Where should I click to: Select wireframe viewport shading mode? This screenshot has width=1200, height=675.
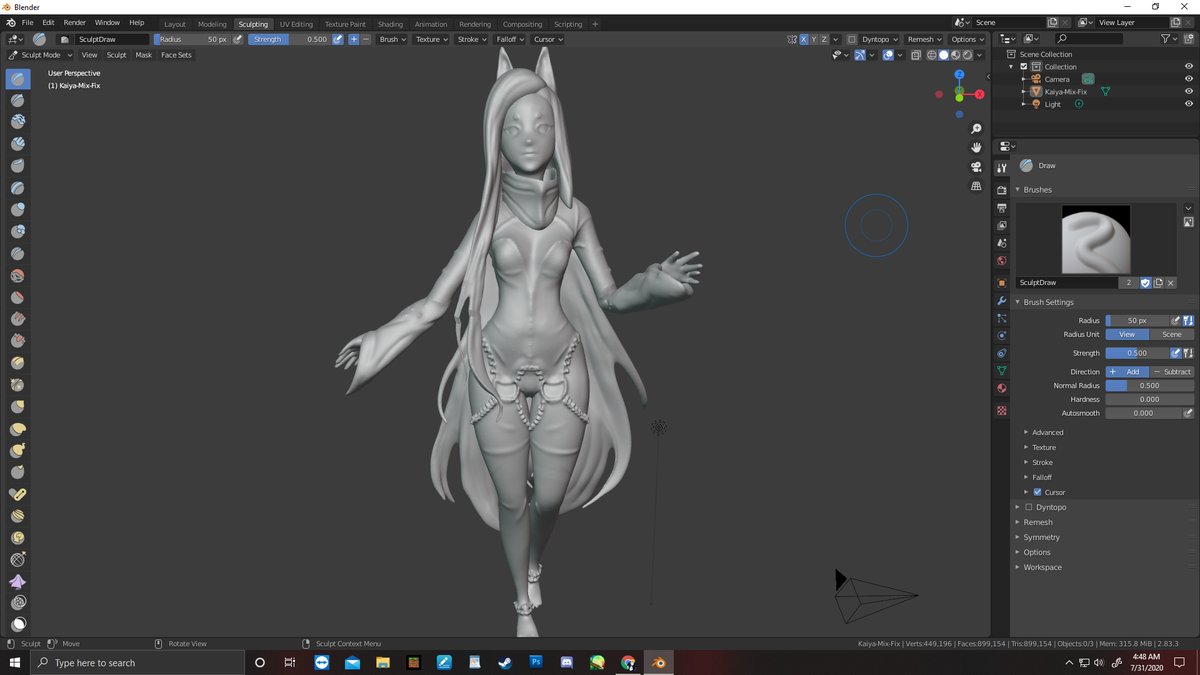click(931, 55)
